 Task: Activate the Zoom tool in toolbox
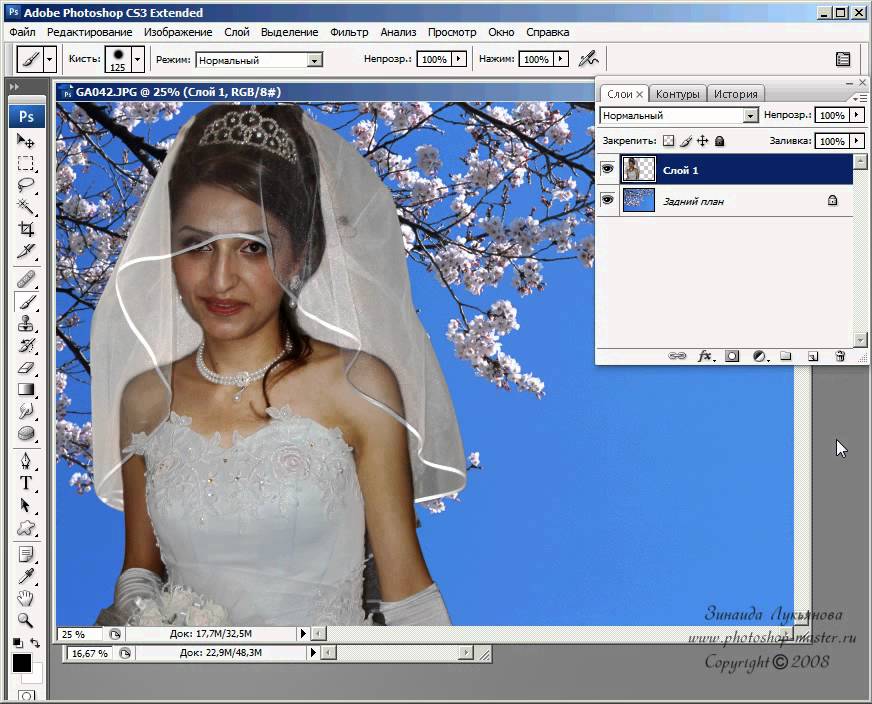[x=26, y=620]
